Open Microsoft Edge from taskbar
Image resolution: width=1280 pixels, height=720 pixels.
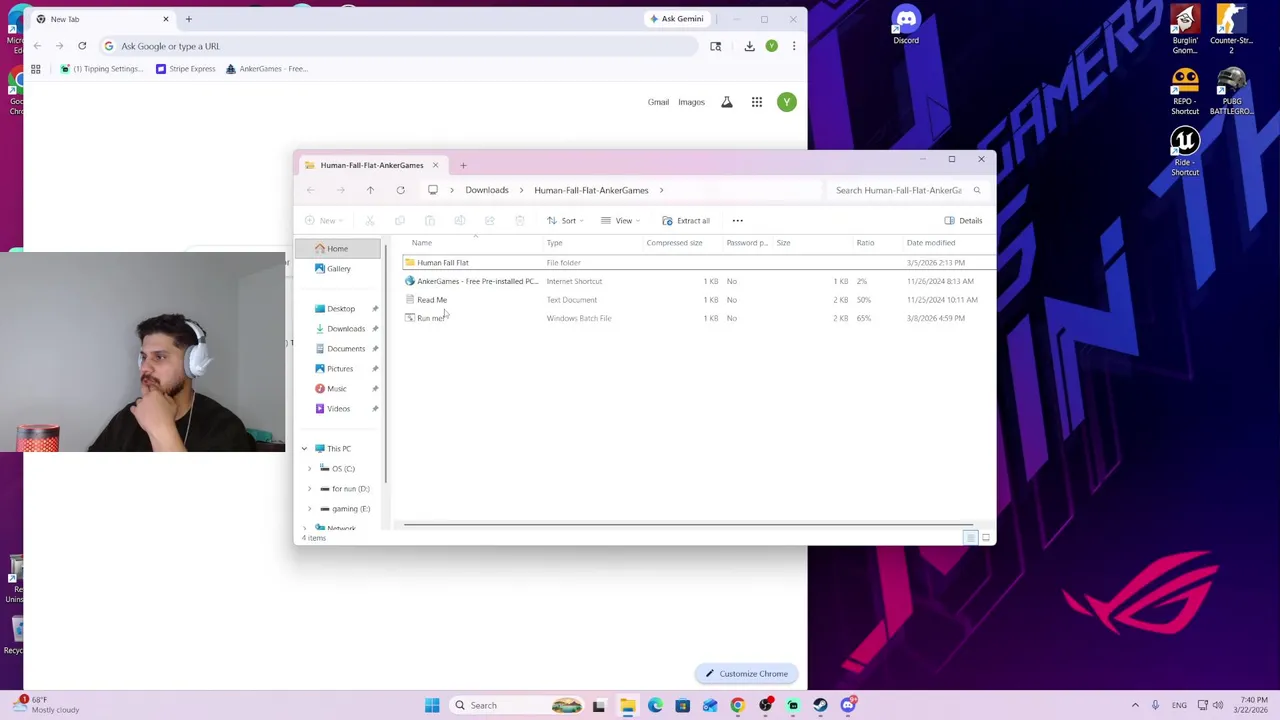click(655, 706)
